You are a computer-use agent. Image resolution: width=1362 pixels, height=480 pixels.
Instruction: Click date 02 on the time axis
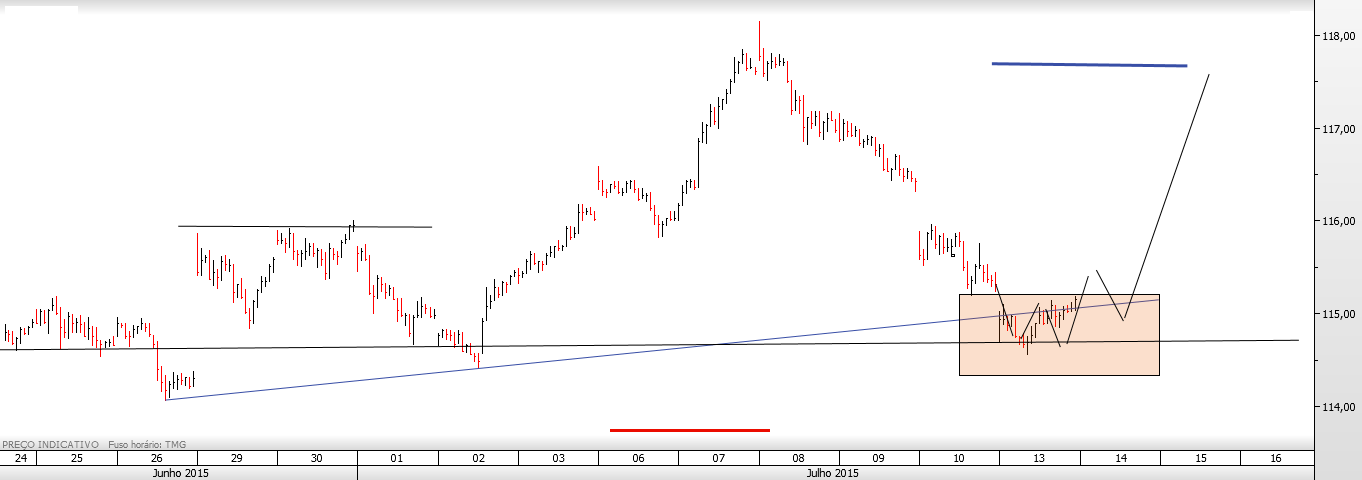(x=478, y=458)
